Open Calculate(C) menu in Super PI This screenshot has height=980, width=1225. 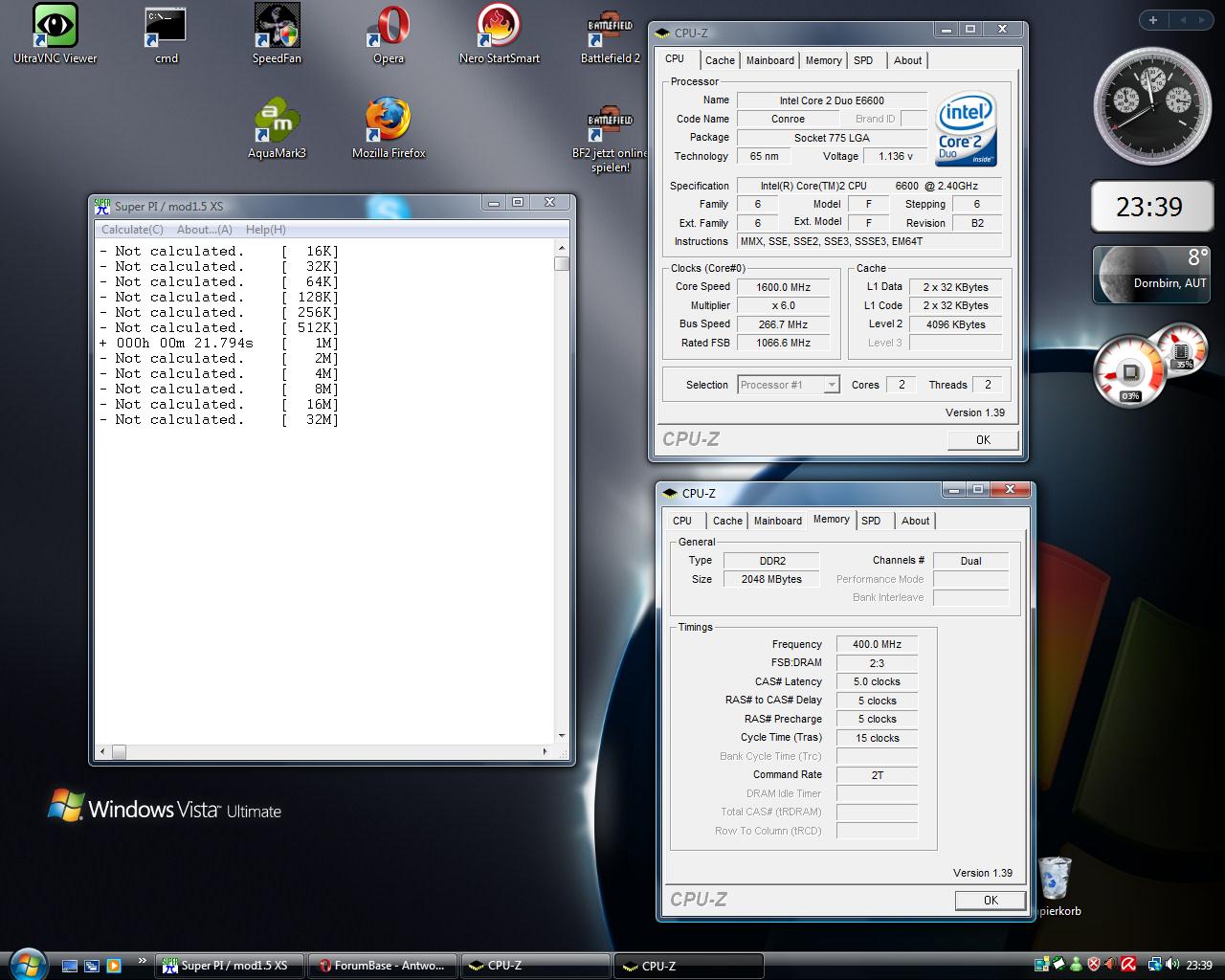132,230
